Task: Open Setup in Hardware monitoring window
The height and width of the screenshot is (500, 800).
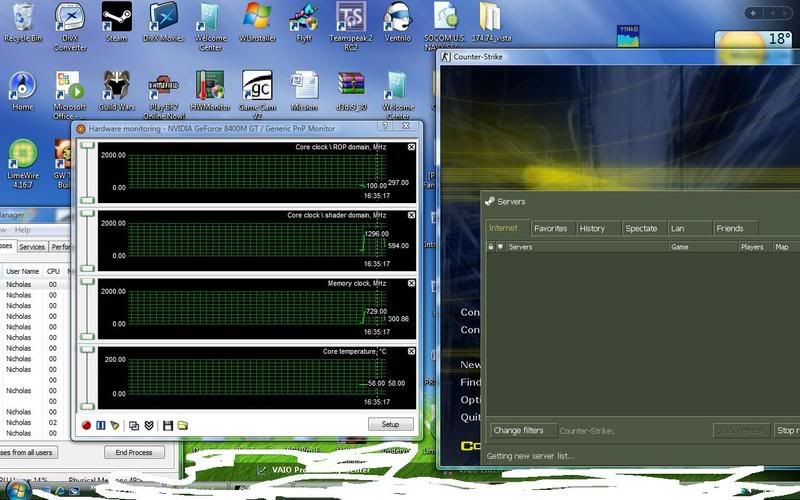Action: (390, 424)
